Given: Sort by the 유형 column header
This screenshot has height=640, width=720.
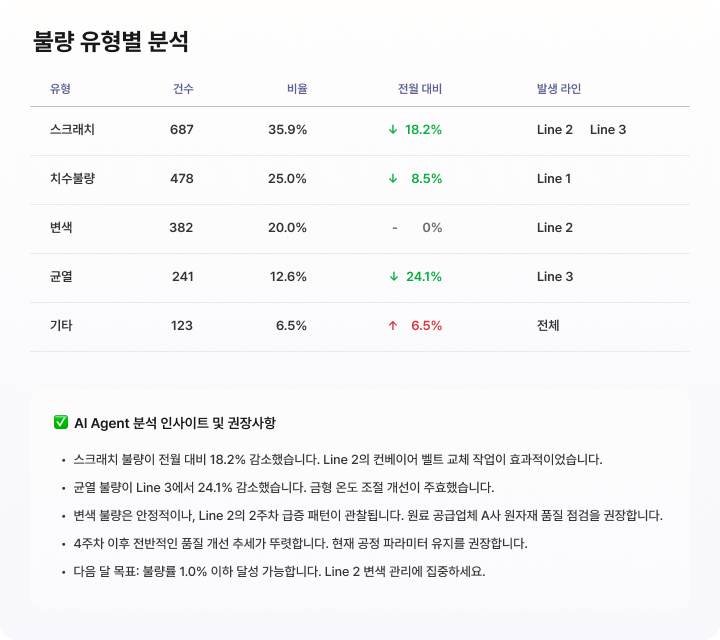Looking at the screenshot, I should tap(60, 89).
